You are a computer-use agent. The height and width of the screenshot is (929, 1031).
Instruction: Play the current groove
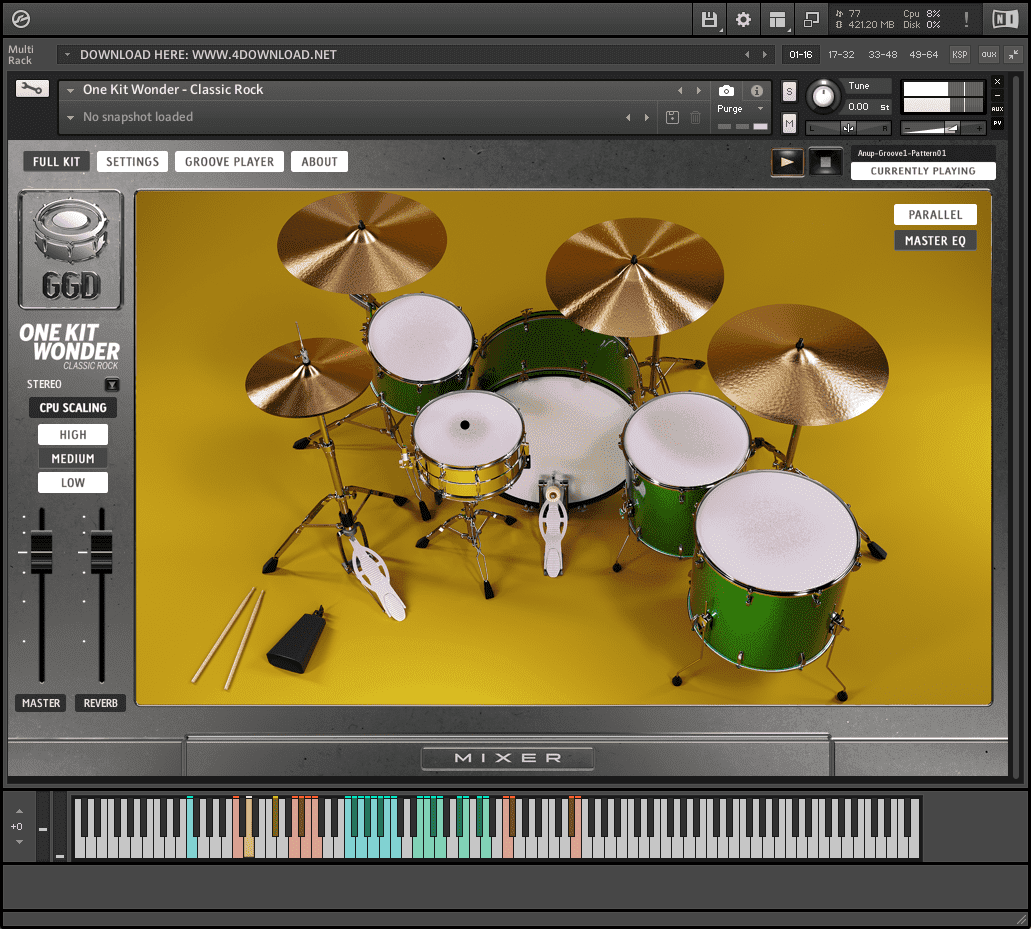[x=787, y=162]
